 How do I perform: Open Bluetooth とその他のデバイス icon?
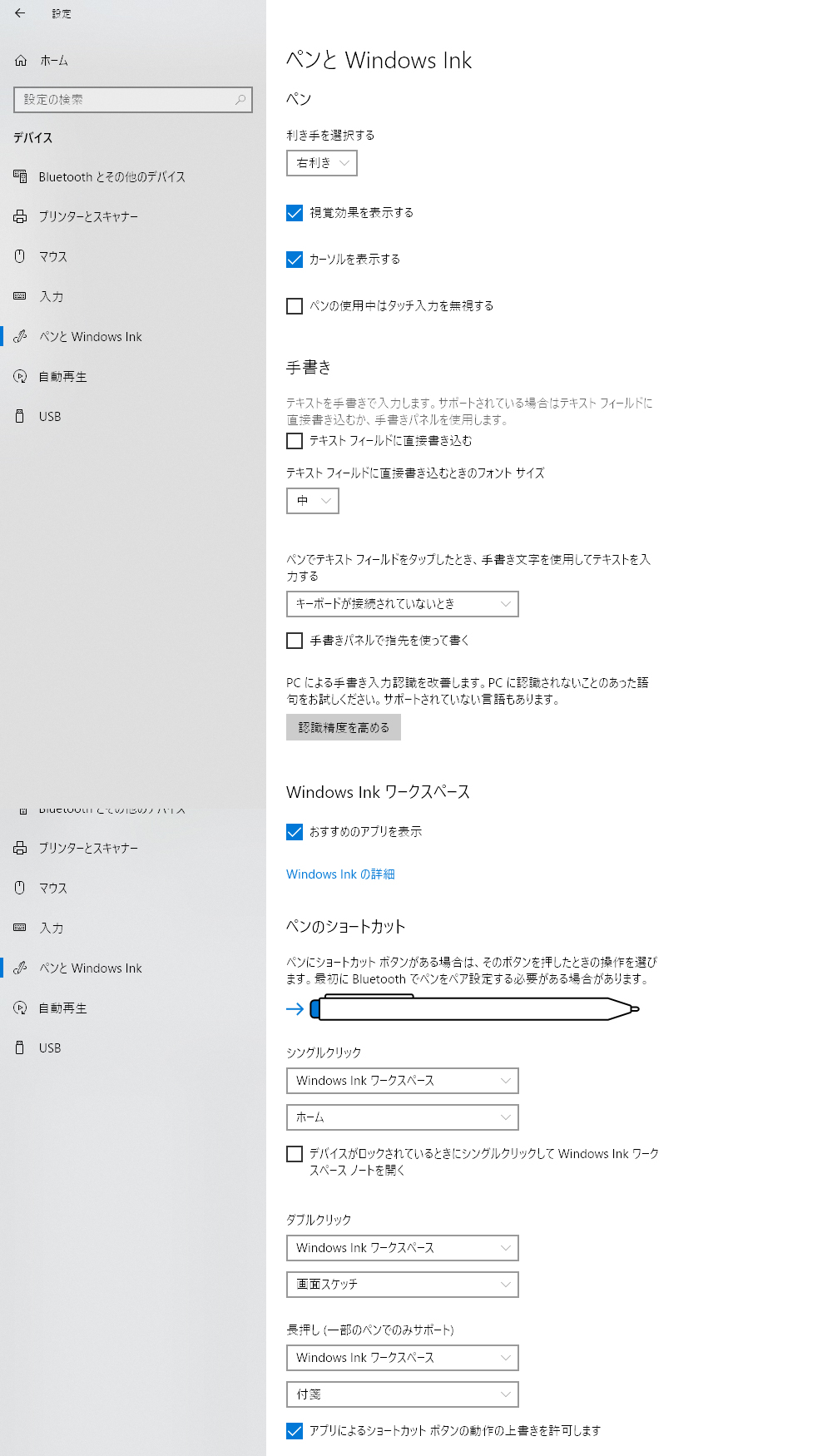coord(20,176)
